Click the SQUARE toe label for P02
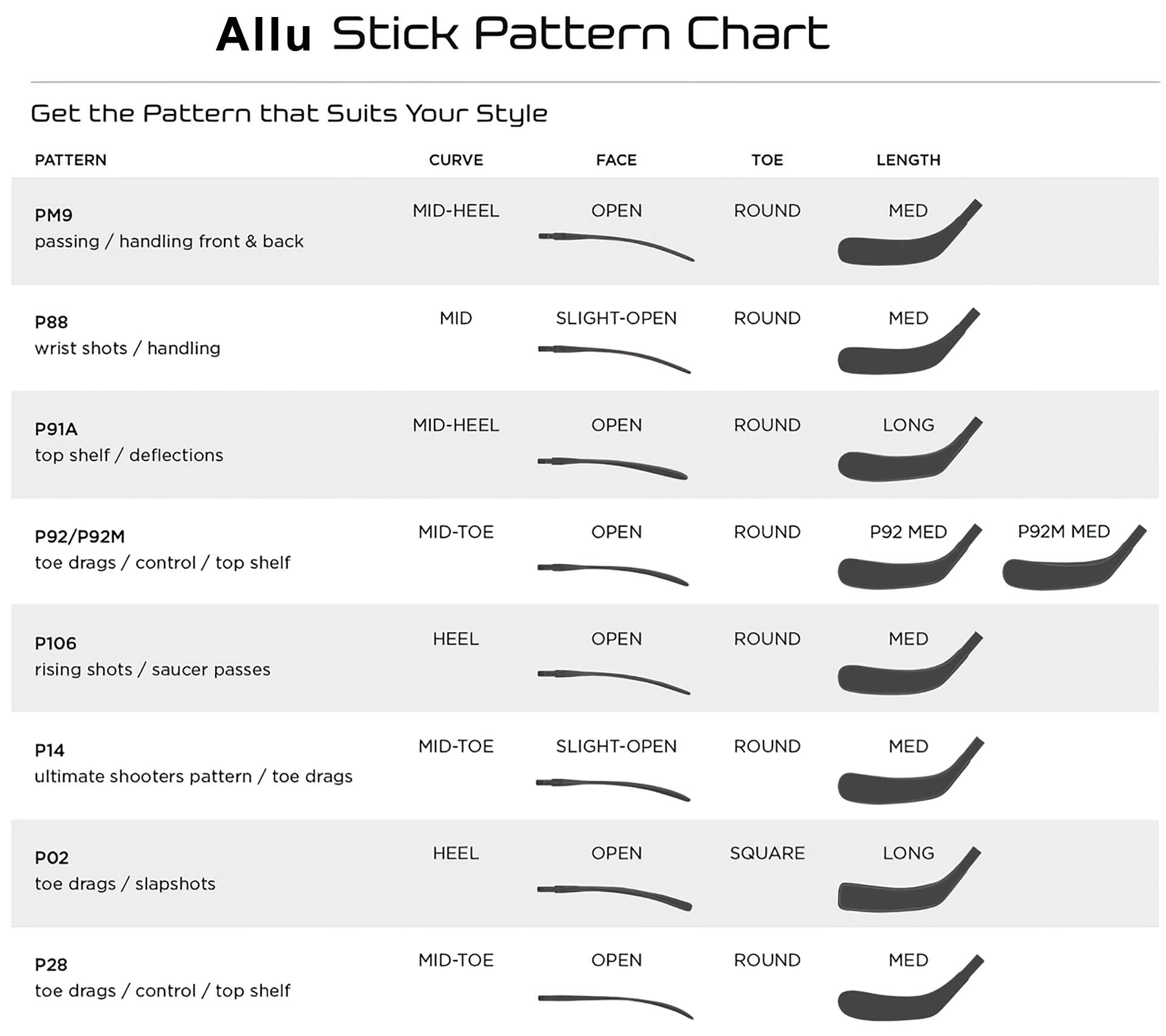Image resolution: width=1166 pixels, height=1036 pixels. pyautogui.click(x=767, y=853)
